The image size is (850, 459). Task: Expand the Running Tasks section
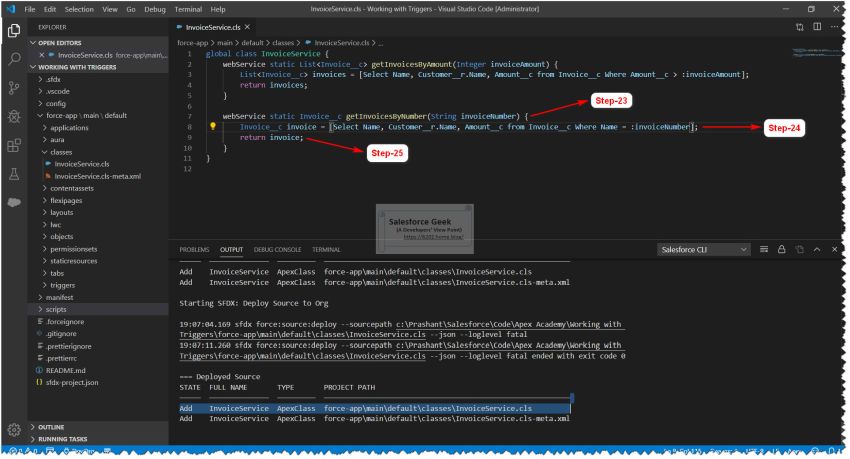[x=98, y=439]
